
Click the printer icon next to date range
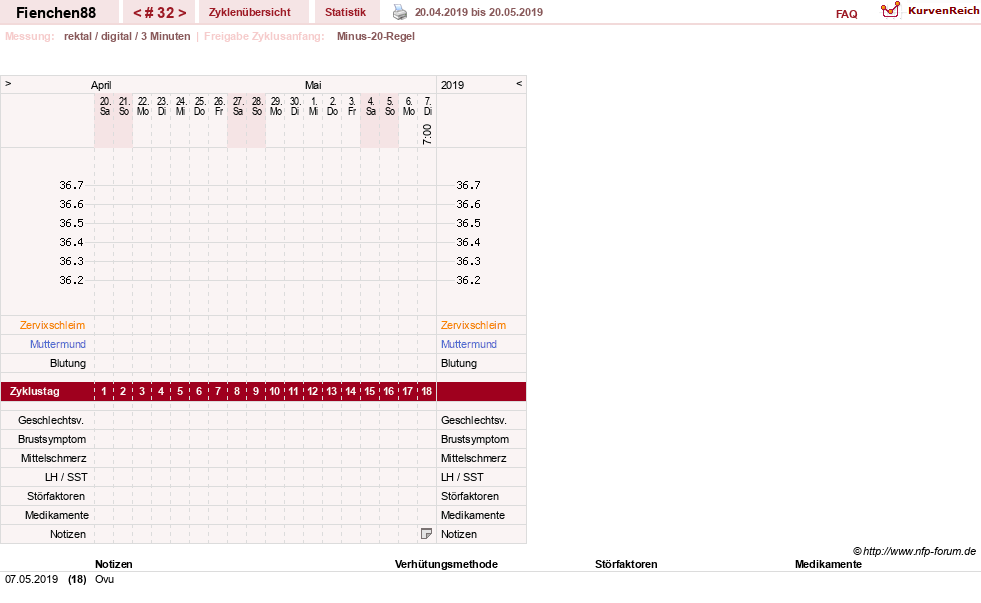pos(400,12)
